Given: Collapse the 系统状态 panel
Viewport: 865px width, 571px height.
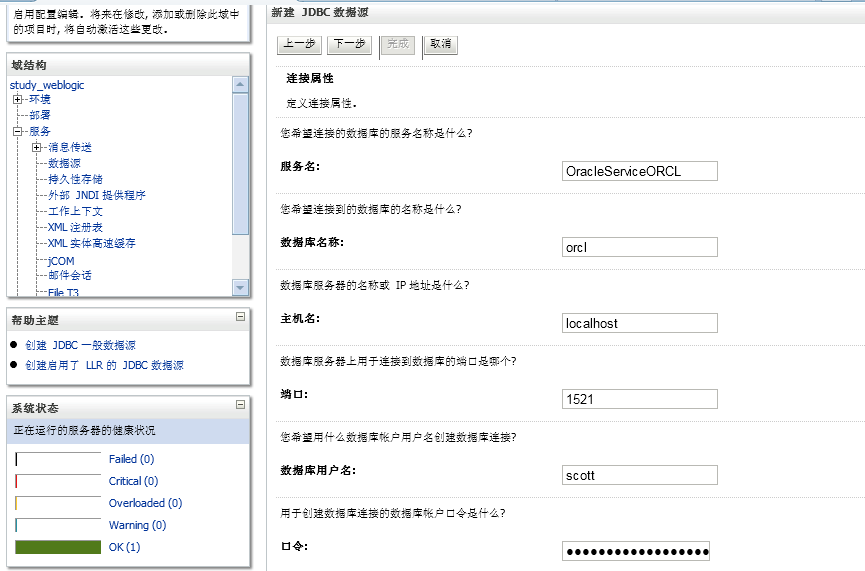Looking at the screenshot, I should tap(241, 404).
